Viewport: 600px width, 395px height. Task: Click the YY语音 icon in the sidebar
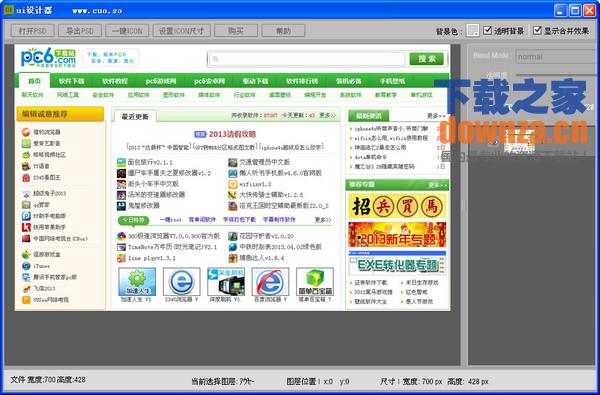point(26,166)
